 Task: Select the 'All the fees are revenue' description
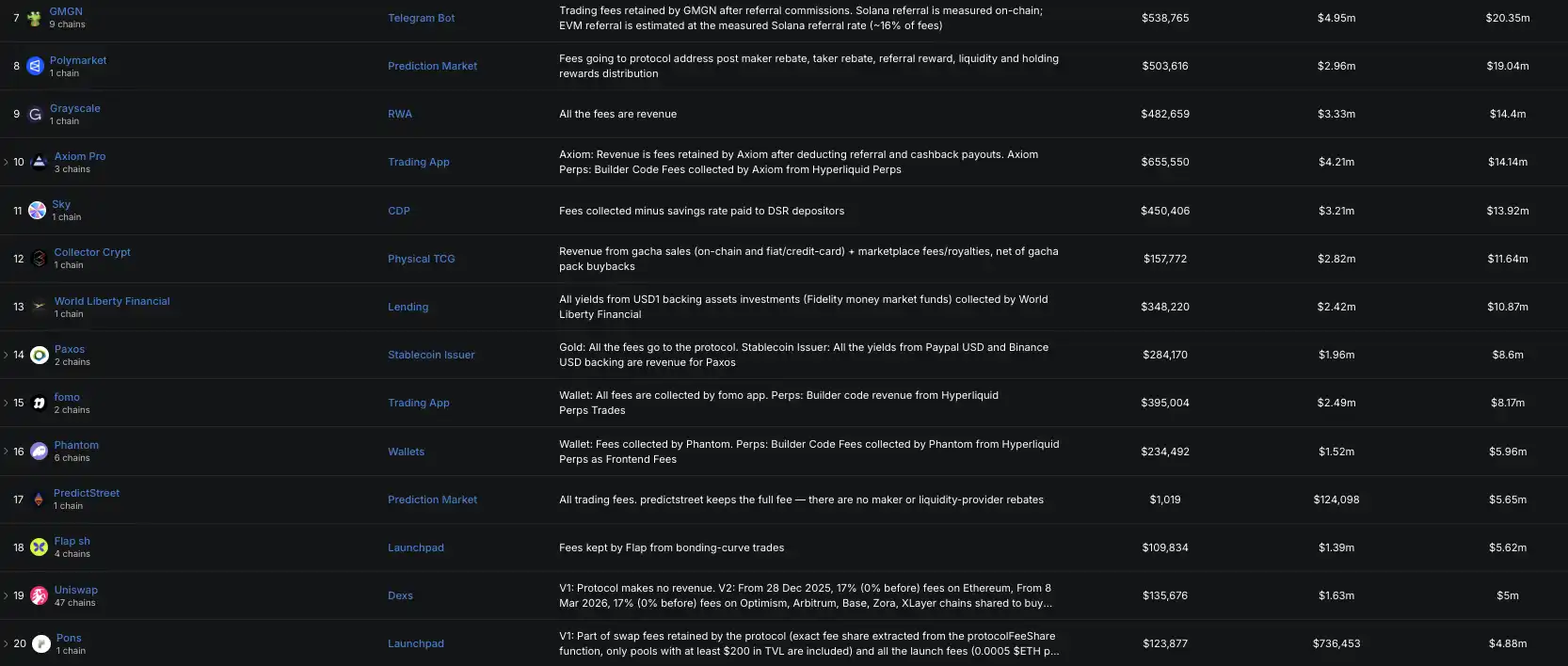coord(617,114)
